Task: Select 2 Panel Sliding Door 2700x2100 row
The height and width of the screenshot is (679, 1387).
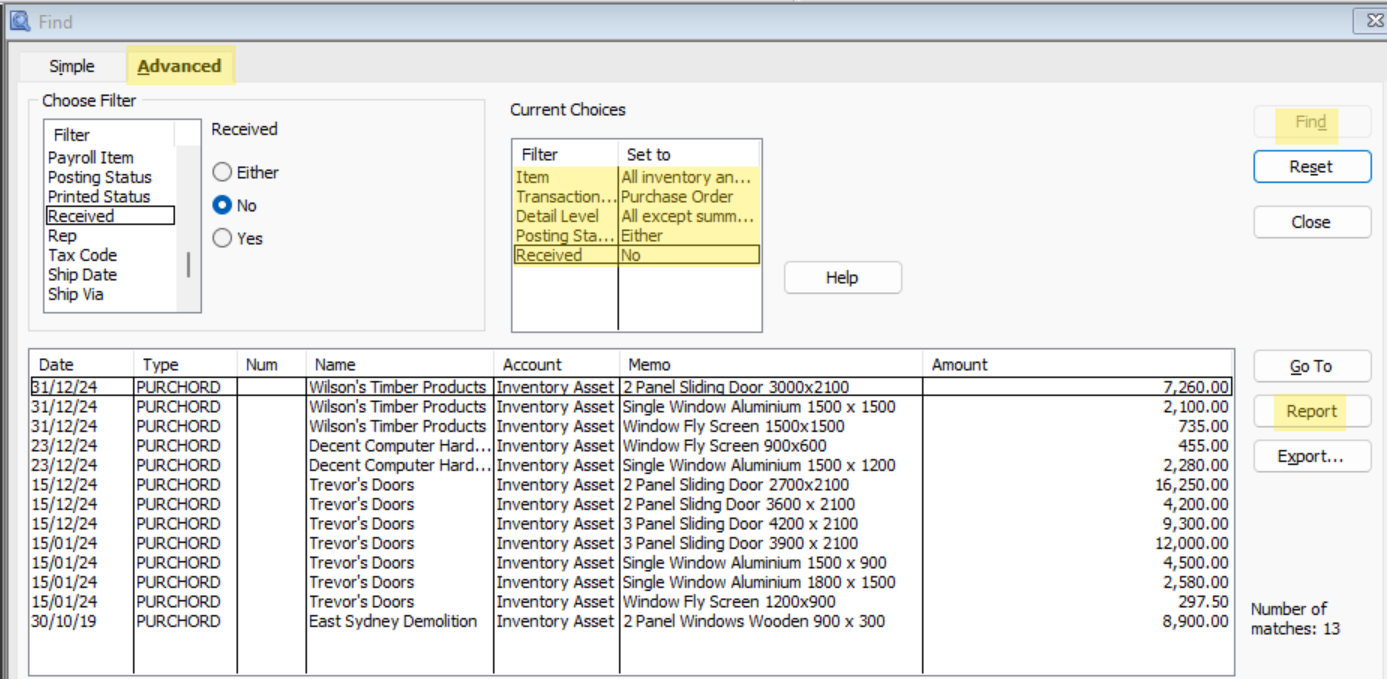Action: [x=631, y=485]
